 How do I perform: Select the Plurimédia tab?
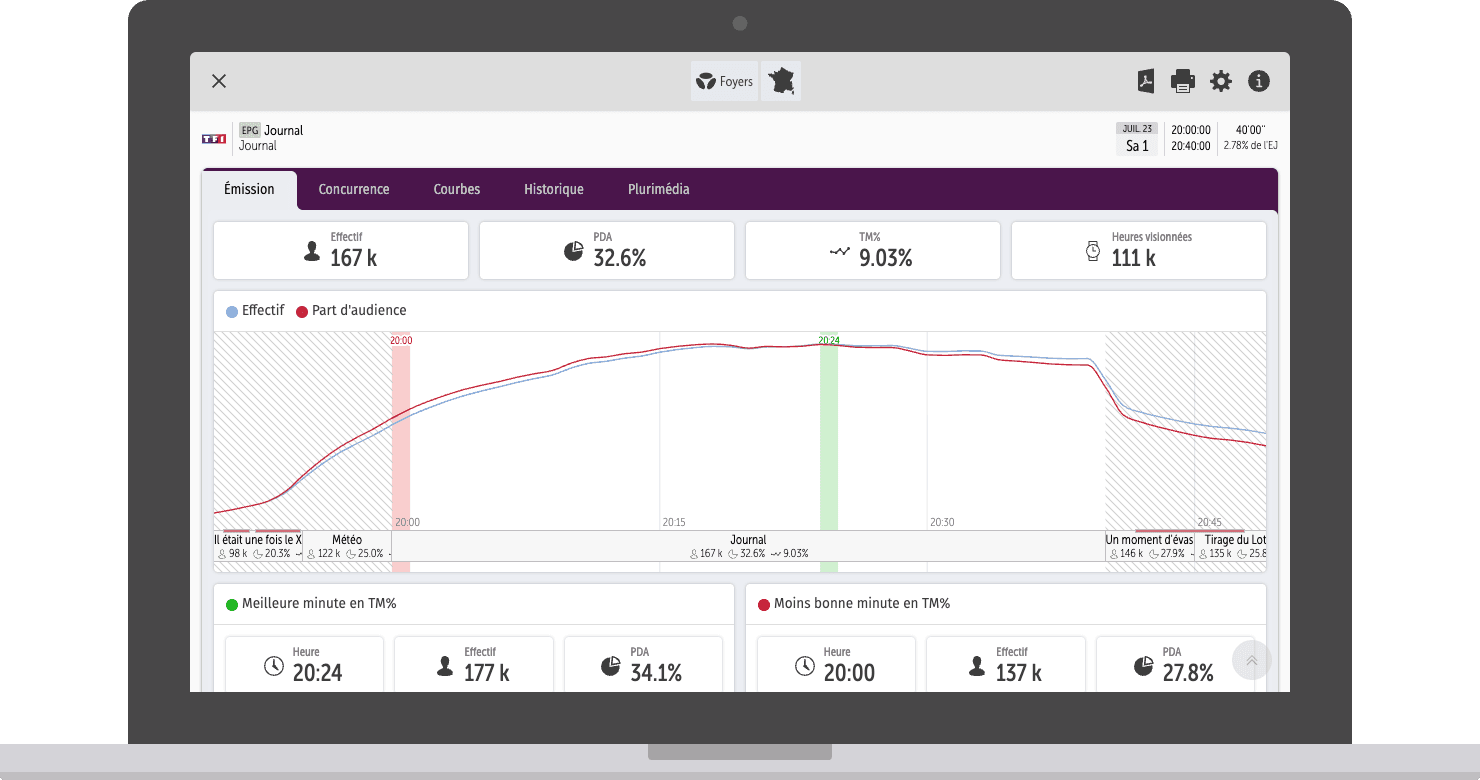(659, 189)
